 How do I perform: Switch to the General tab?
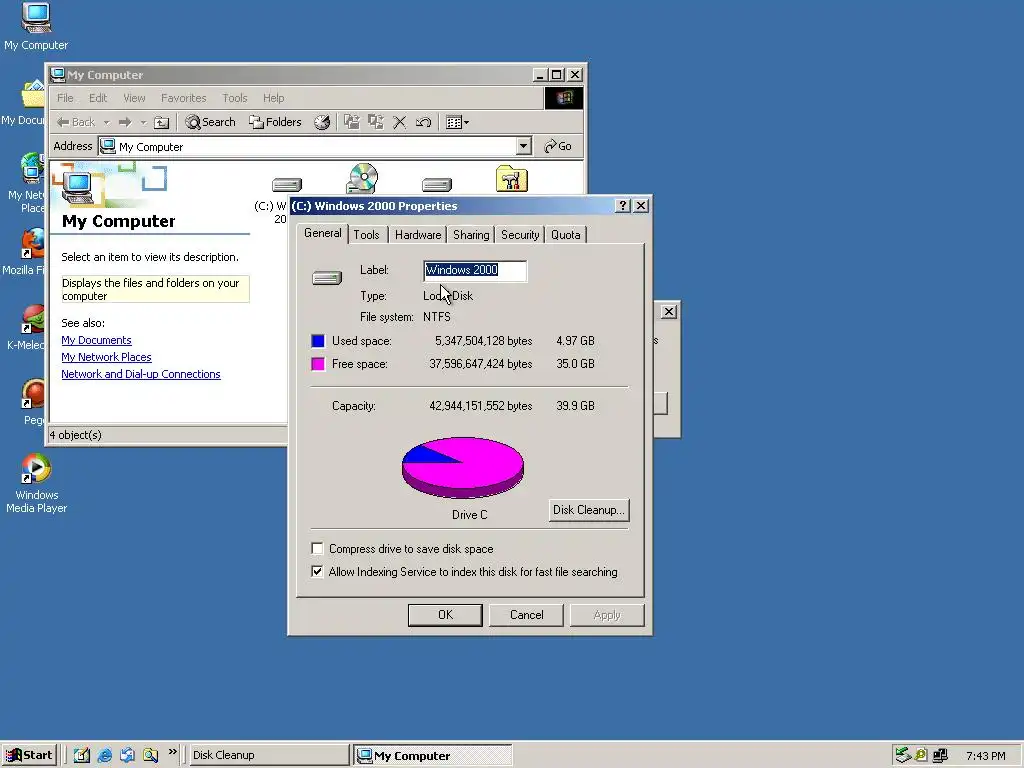[322, 233]
